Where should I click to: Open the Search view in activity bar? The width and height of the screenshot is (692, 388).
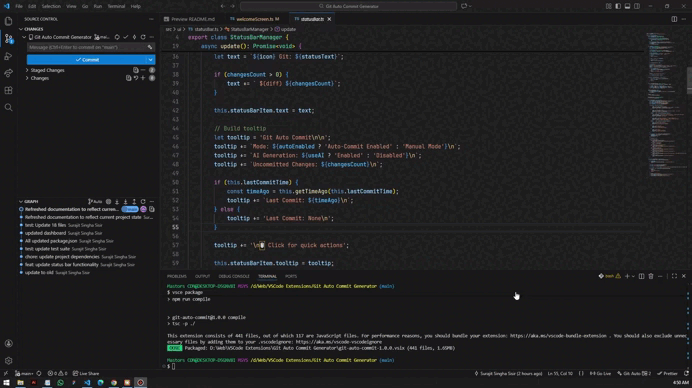8,107
